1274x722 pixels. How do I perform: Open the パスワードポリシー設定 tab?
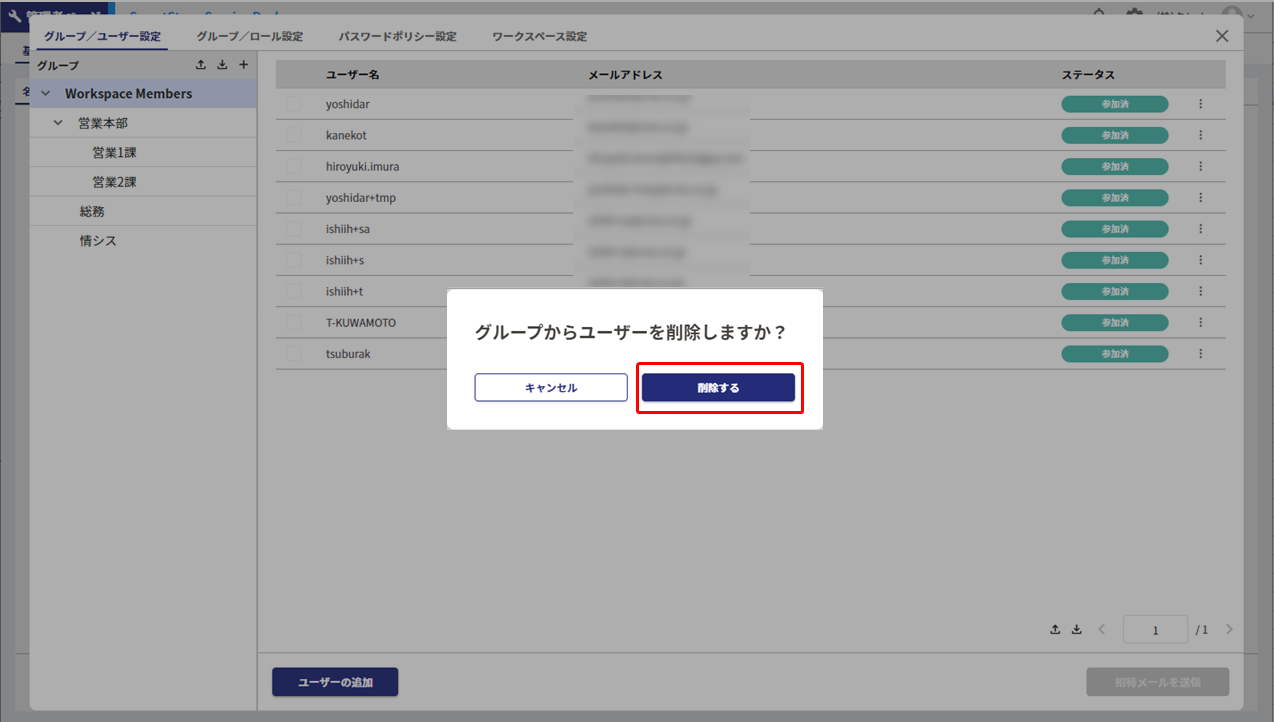click(397, 36)
